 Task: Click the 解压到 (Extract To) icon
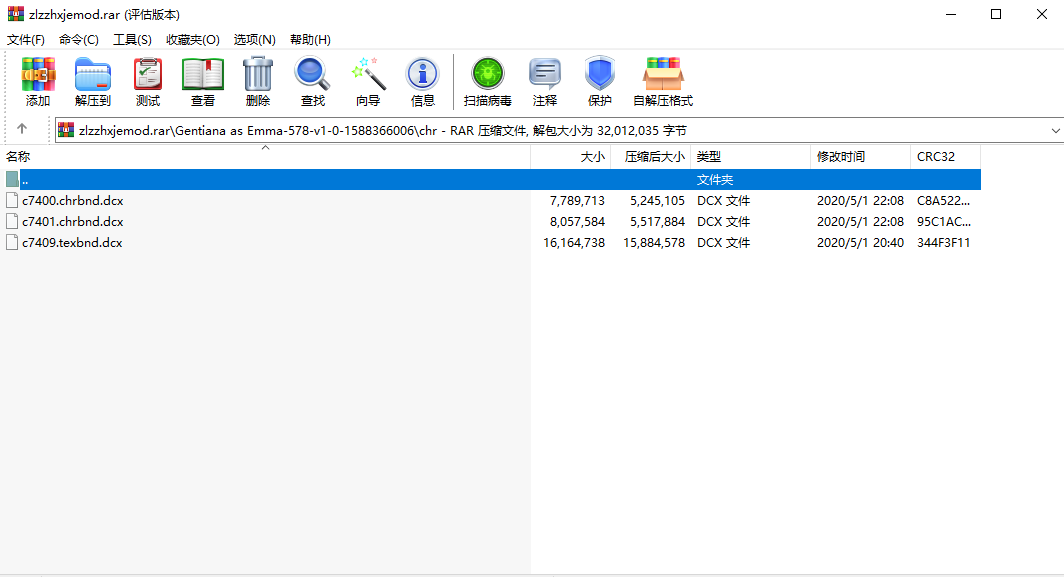[x=92, y=81]
